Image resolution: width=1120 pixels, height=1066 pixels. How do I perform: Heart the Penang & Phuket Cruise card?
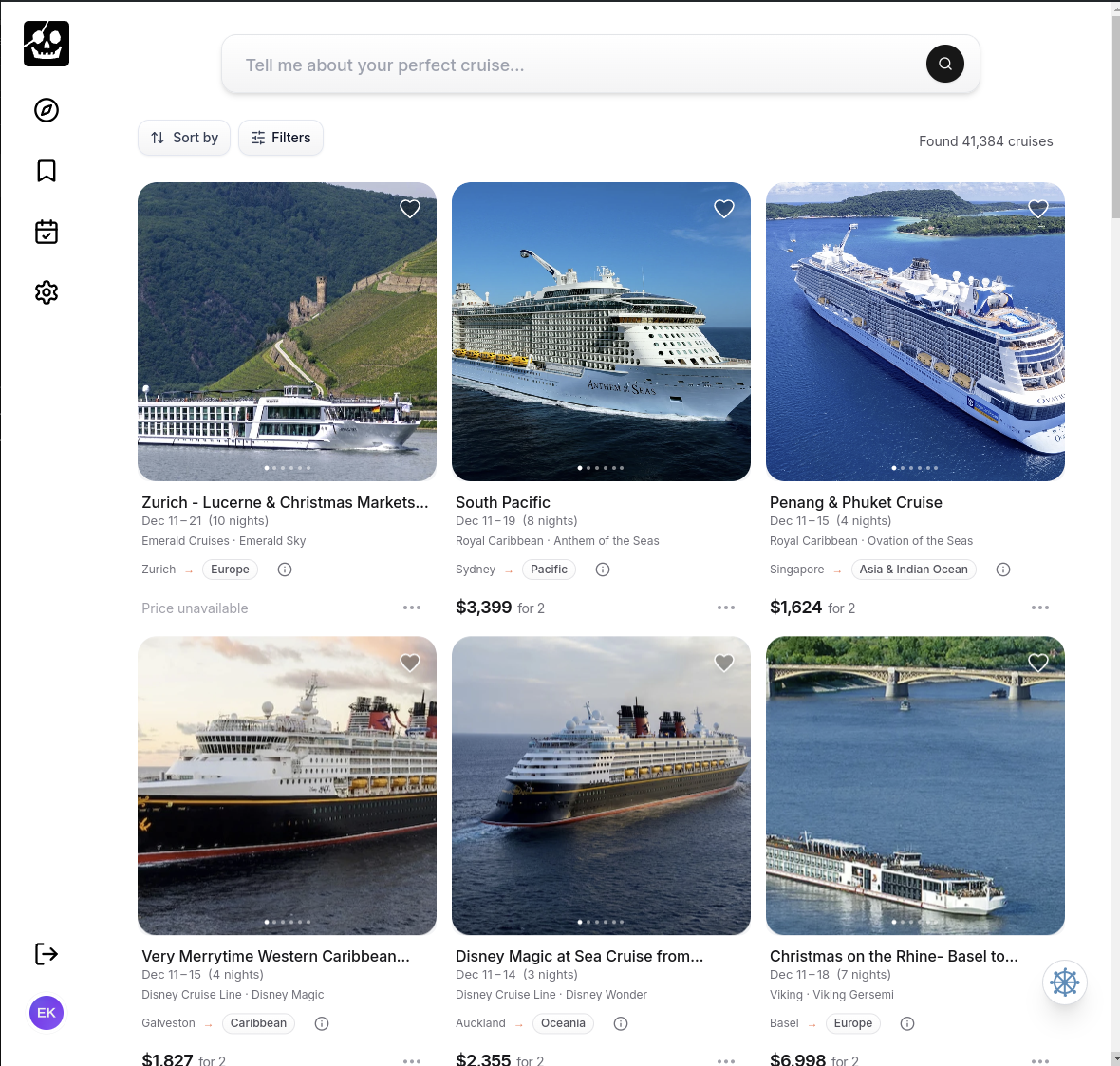1037,209
